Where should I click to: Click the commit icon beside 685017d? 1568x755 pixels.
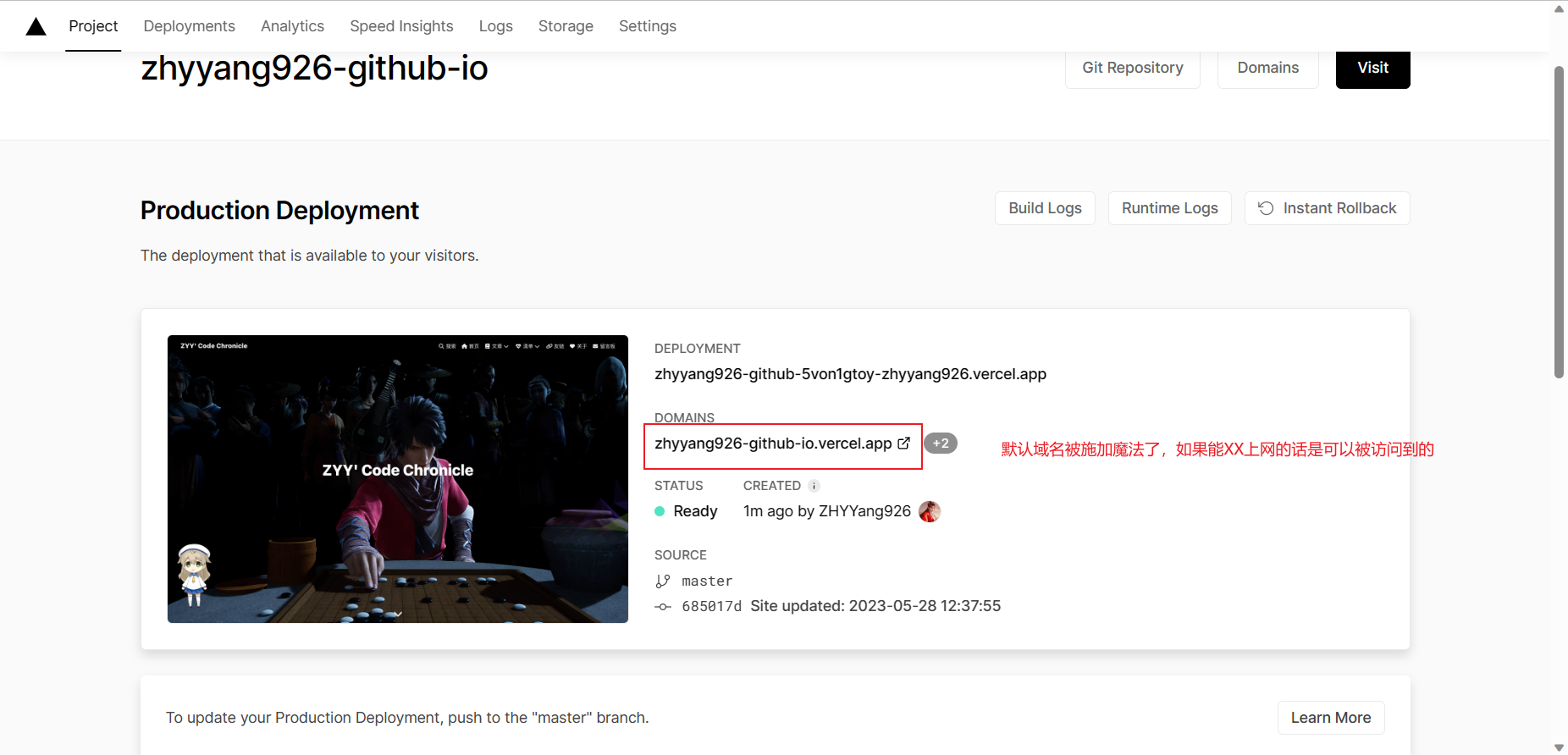tap(663, 607)
